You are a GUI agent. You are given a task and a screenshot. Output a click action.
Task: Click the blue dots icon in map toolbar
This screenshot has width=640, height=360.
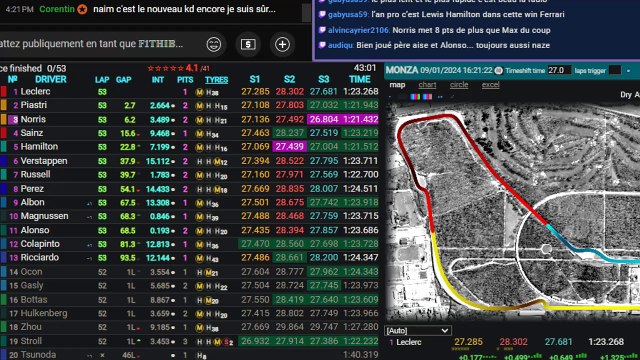pos(440,97)
